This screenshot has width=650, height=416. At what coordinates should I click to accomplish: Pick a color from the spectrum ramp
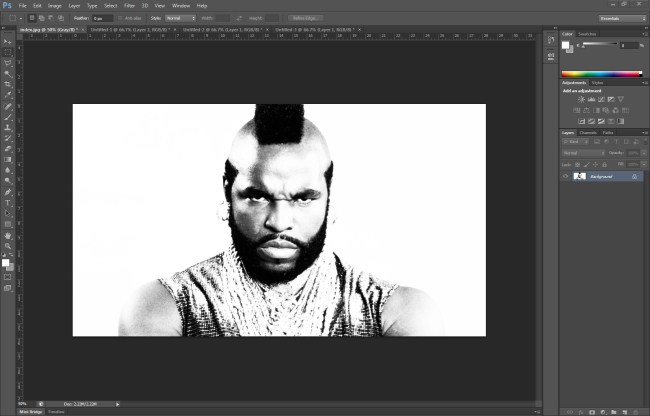pyautogui.click(x=602, y=73)
